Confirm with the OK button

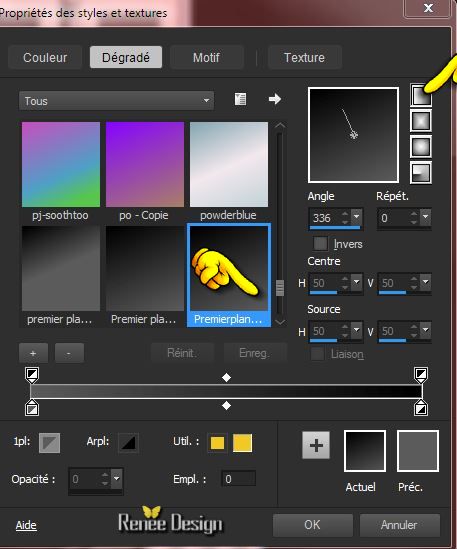312,525
